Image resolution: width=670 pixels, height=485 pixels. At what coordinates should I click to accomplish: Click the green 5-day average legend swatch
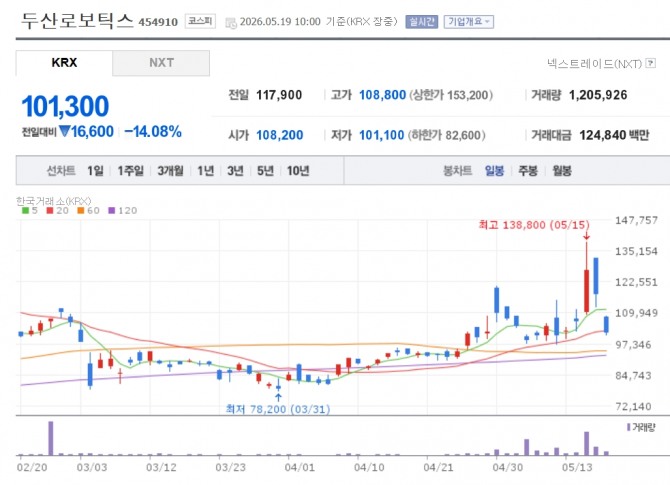26,211
